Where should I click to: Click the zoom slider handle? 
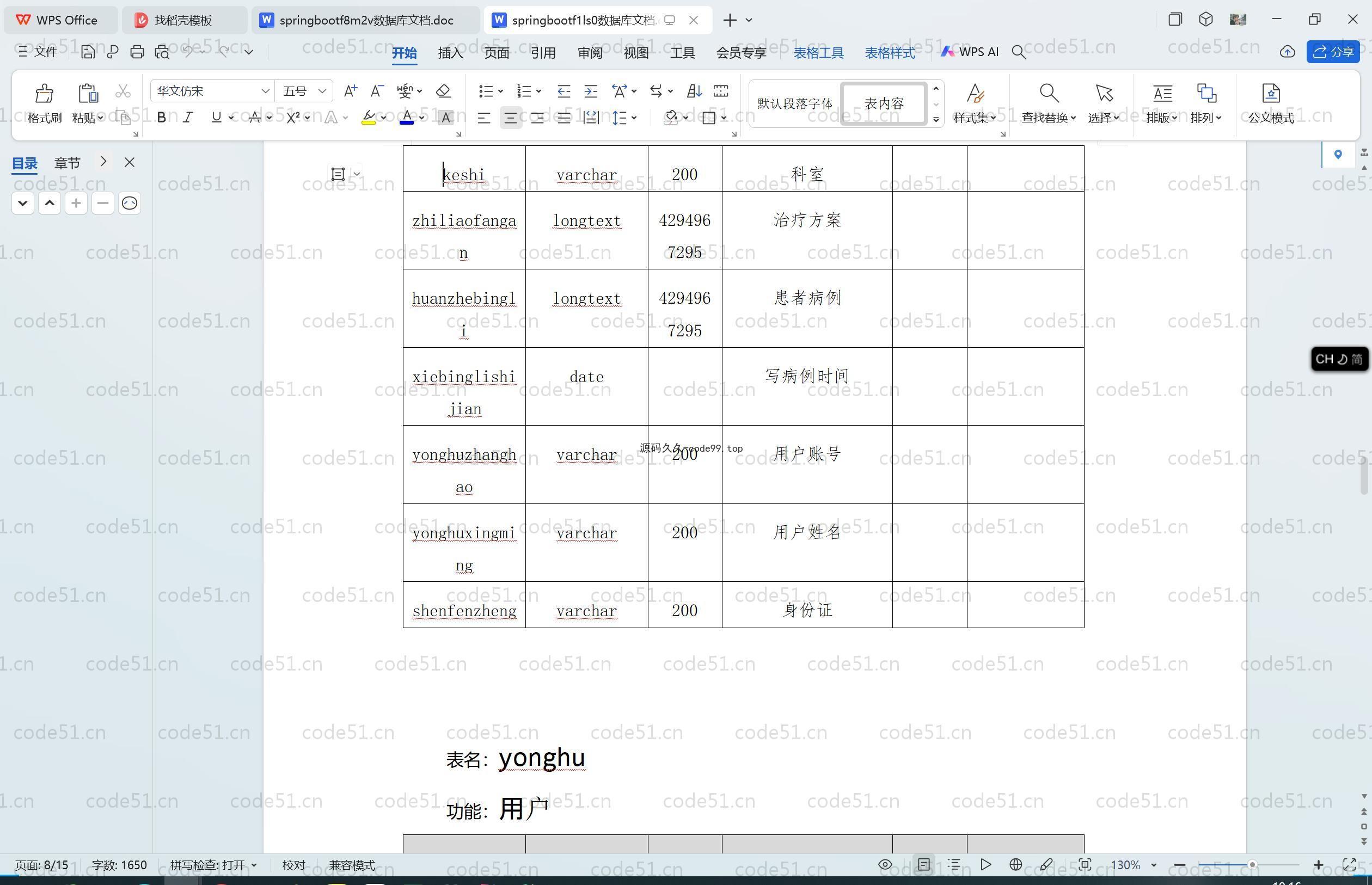[x=1251, y=865]
